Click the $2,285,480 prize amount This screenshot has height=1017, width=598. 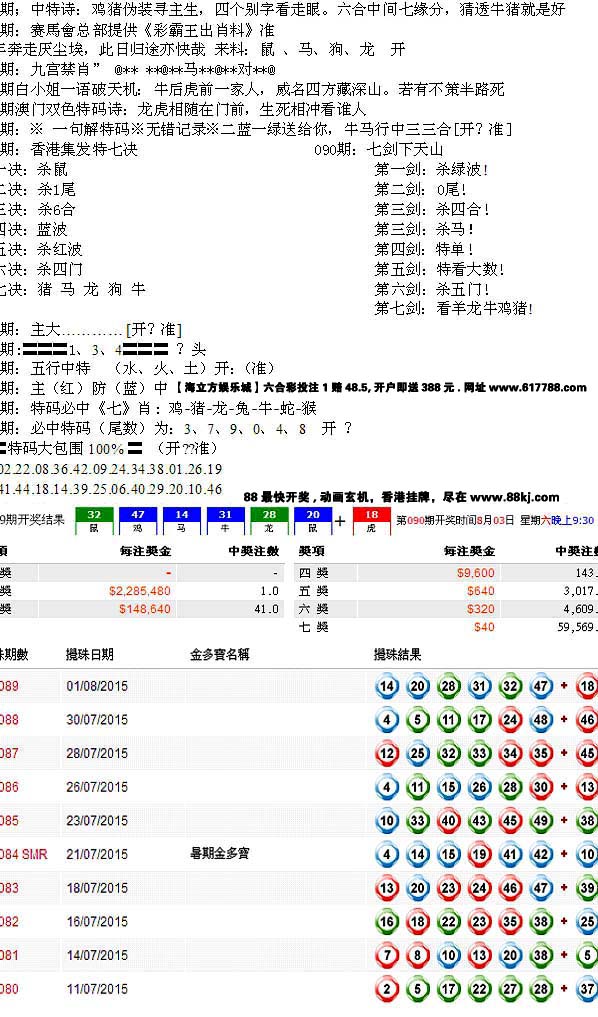(139, 591)
